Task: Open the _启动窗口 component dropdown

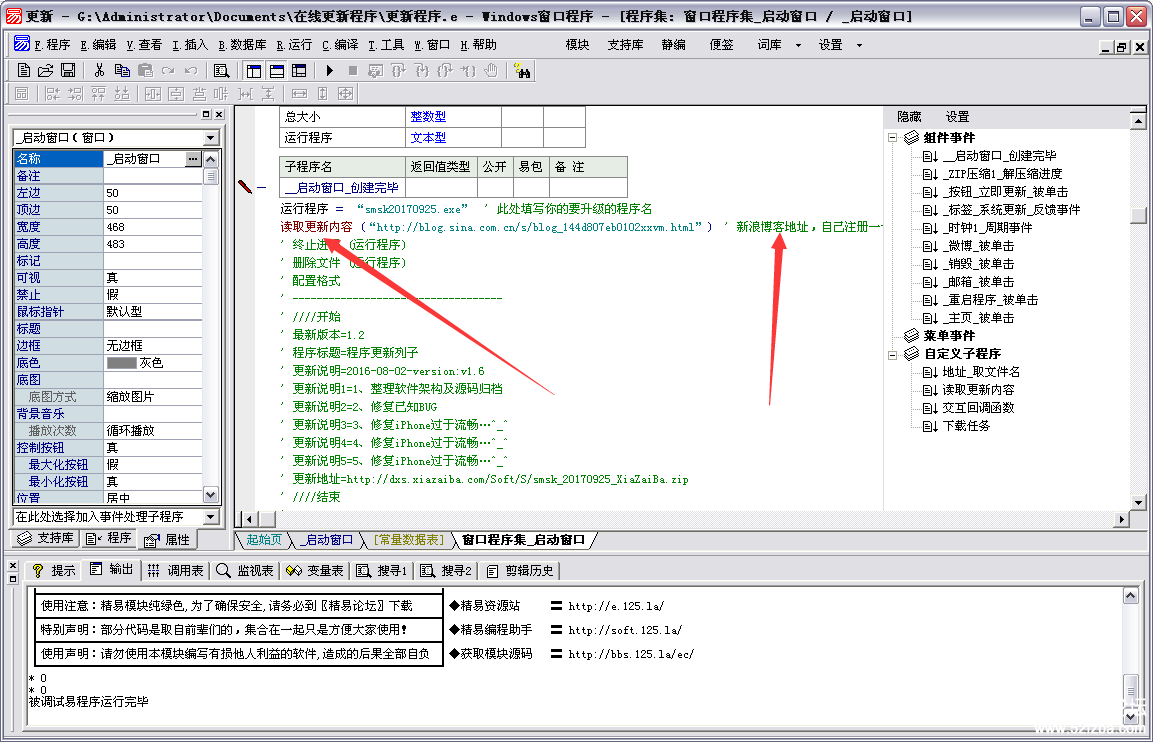Action: (210, 138)
